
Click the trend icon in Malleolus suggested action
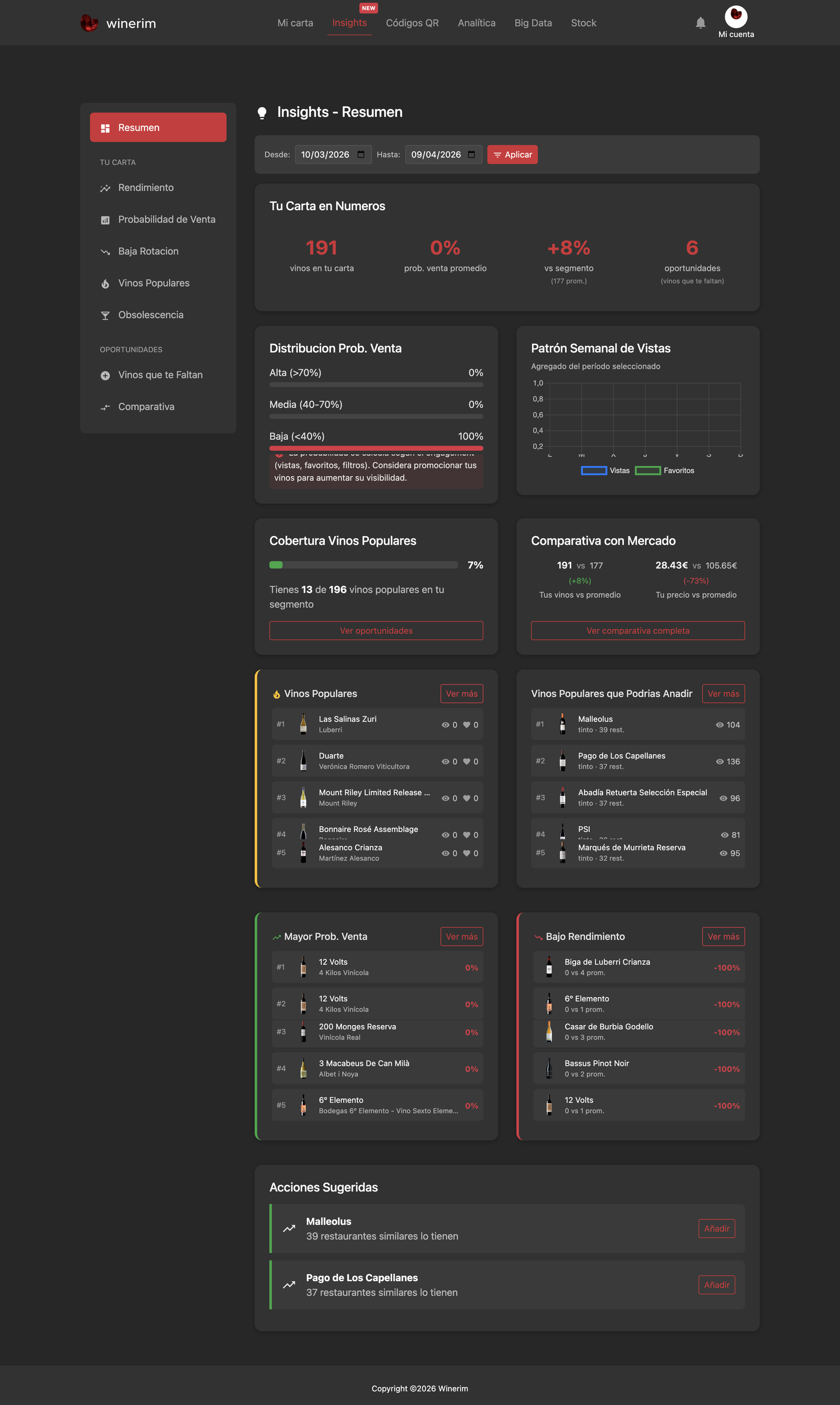click(x=290, y=1229)
